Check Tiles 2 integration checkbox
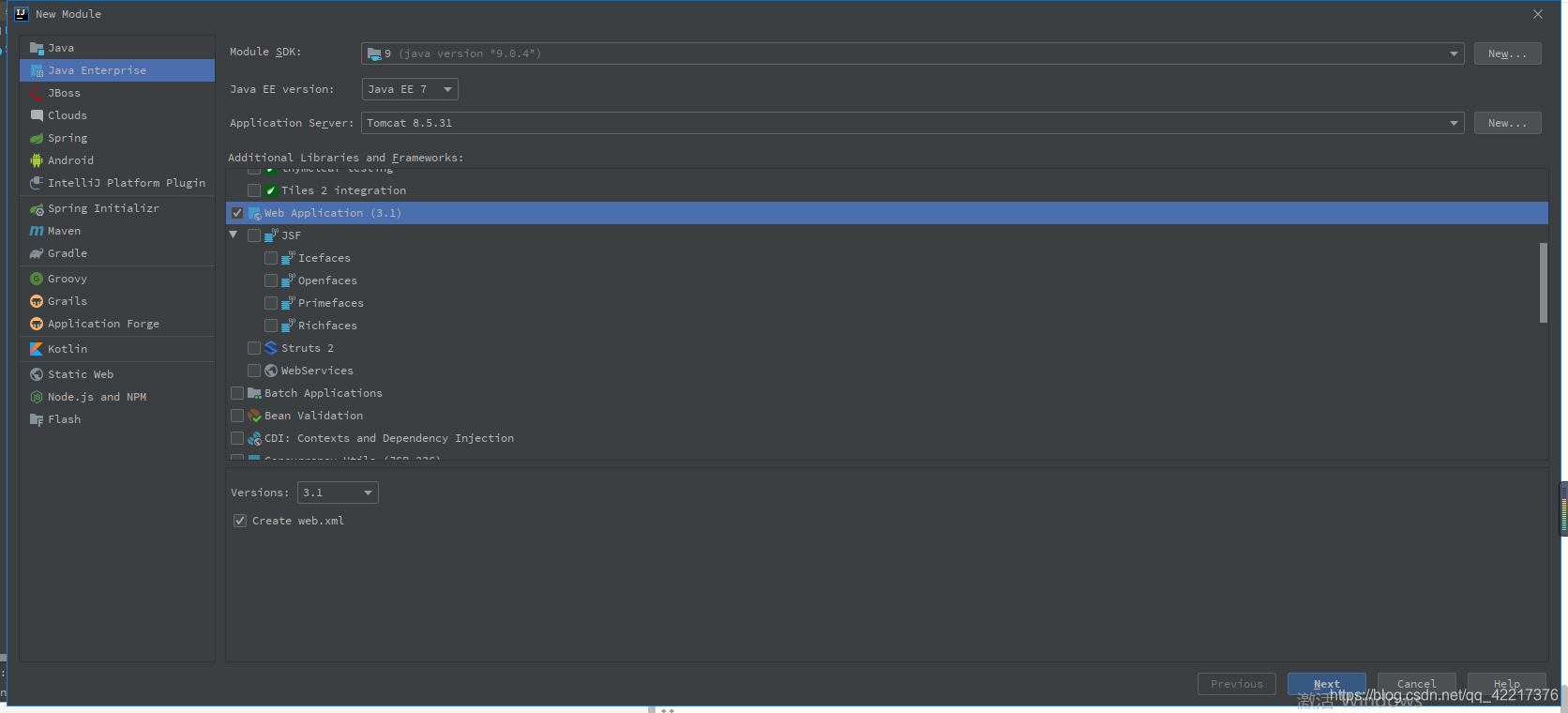Image resolution: width=1568 pixels, height=713 pixels. pos(254,190)
